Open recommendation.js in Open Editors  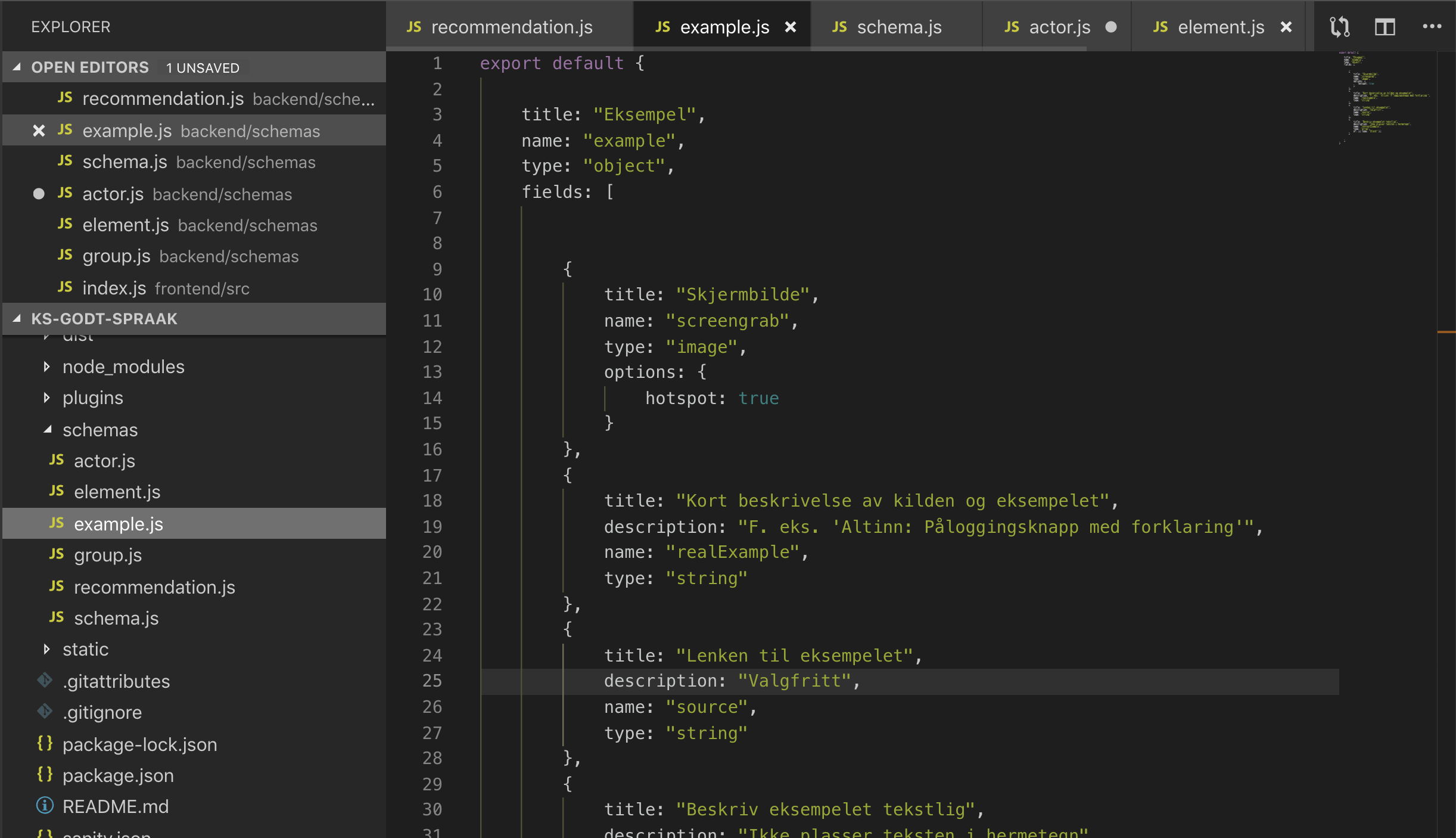coord(194,98)
